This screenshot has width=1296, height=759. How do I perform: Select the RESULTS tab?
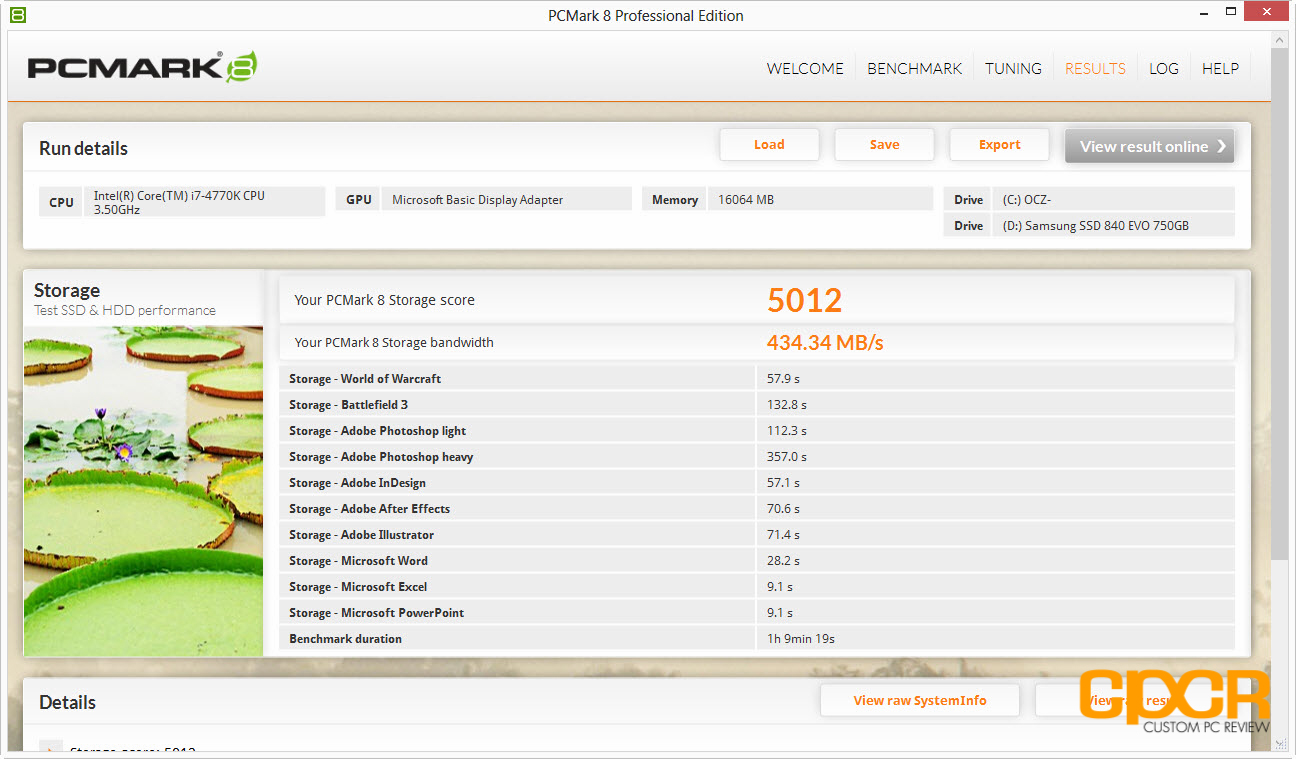click(x=1095, y=69)
